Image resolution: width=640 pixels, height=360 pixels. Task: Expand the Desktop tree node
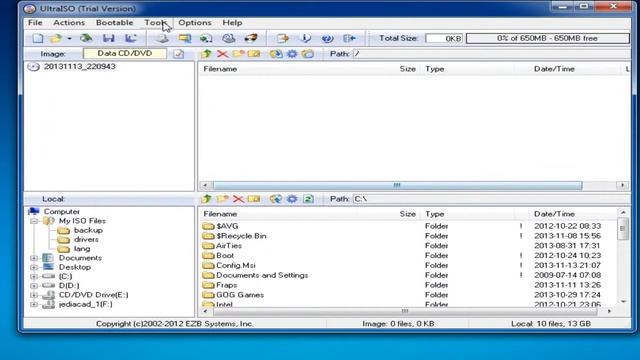coord(34,267)
